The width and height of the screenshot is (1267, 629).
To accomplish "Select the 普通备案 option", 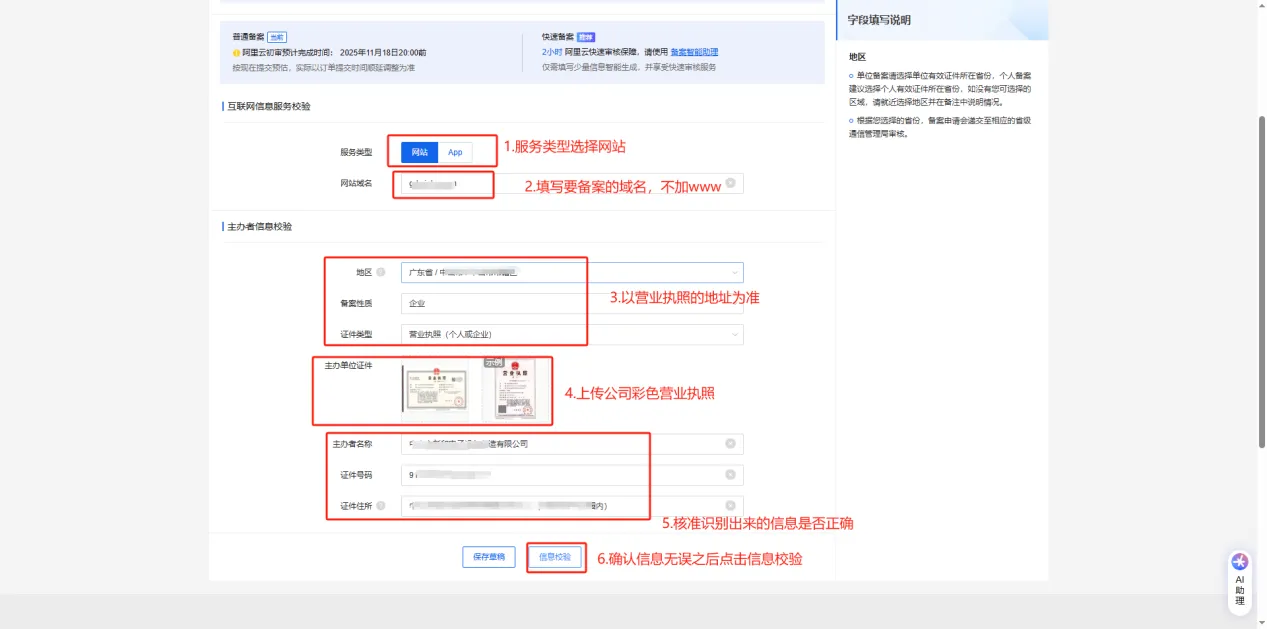I will point(247,36).
